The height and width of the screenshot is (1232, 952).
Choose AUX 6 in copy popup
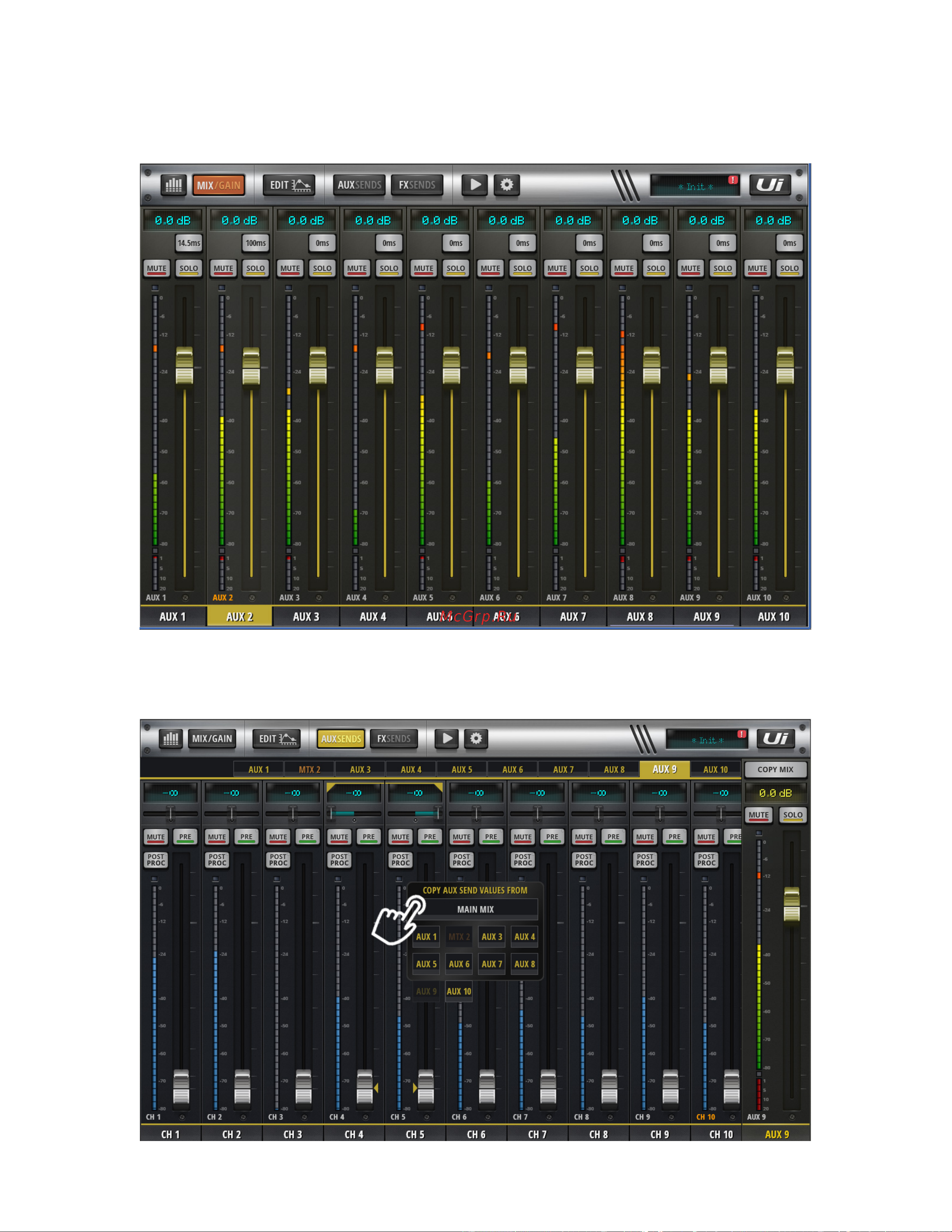tap(459, 964)
